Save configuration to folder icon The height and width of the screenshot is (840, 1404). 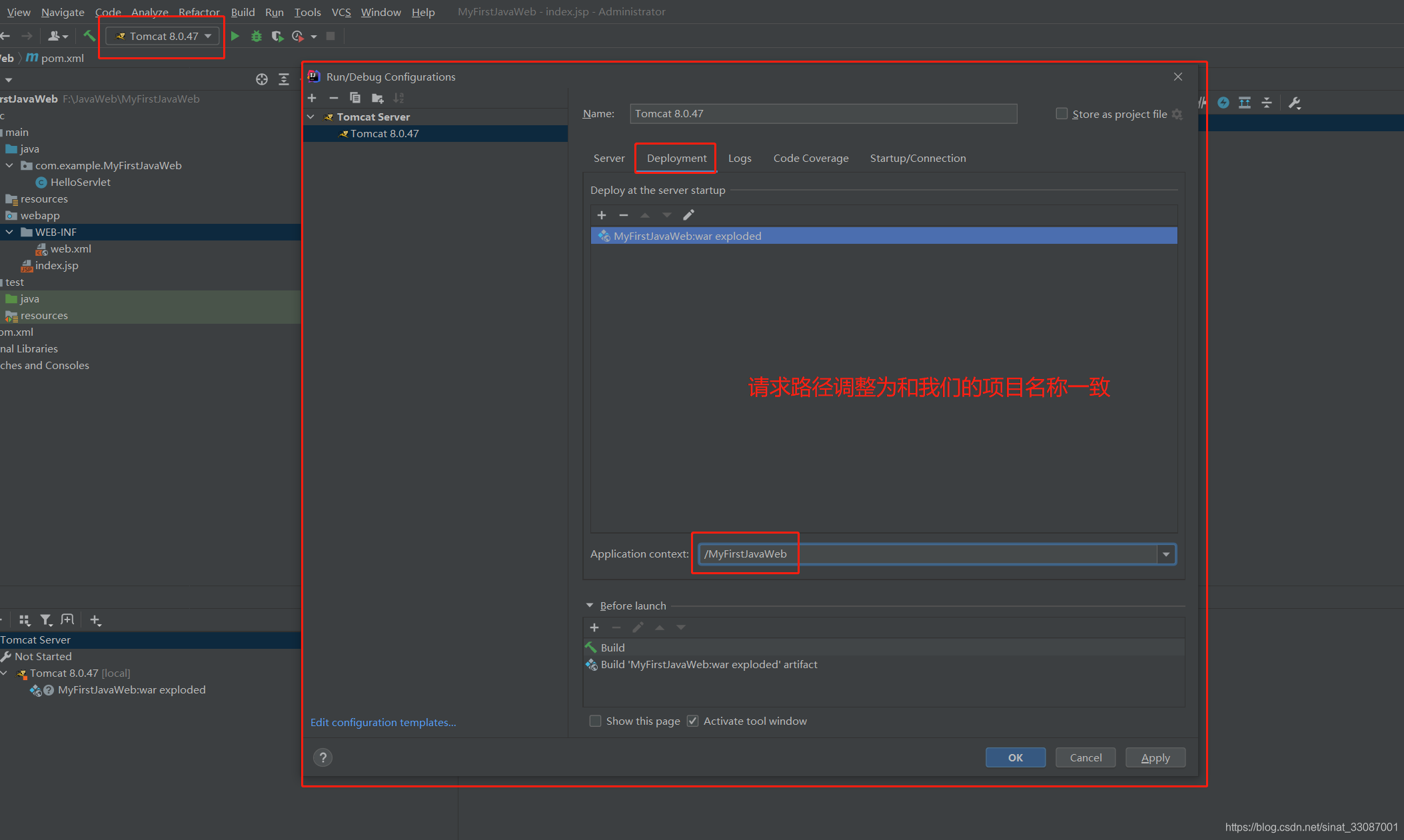click(x=377, y=98)
